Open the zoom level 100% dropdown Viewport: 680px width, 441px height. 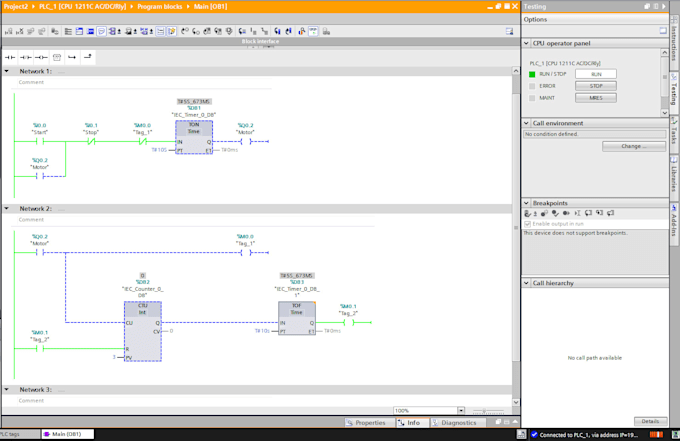coord(461,410)
